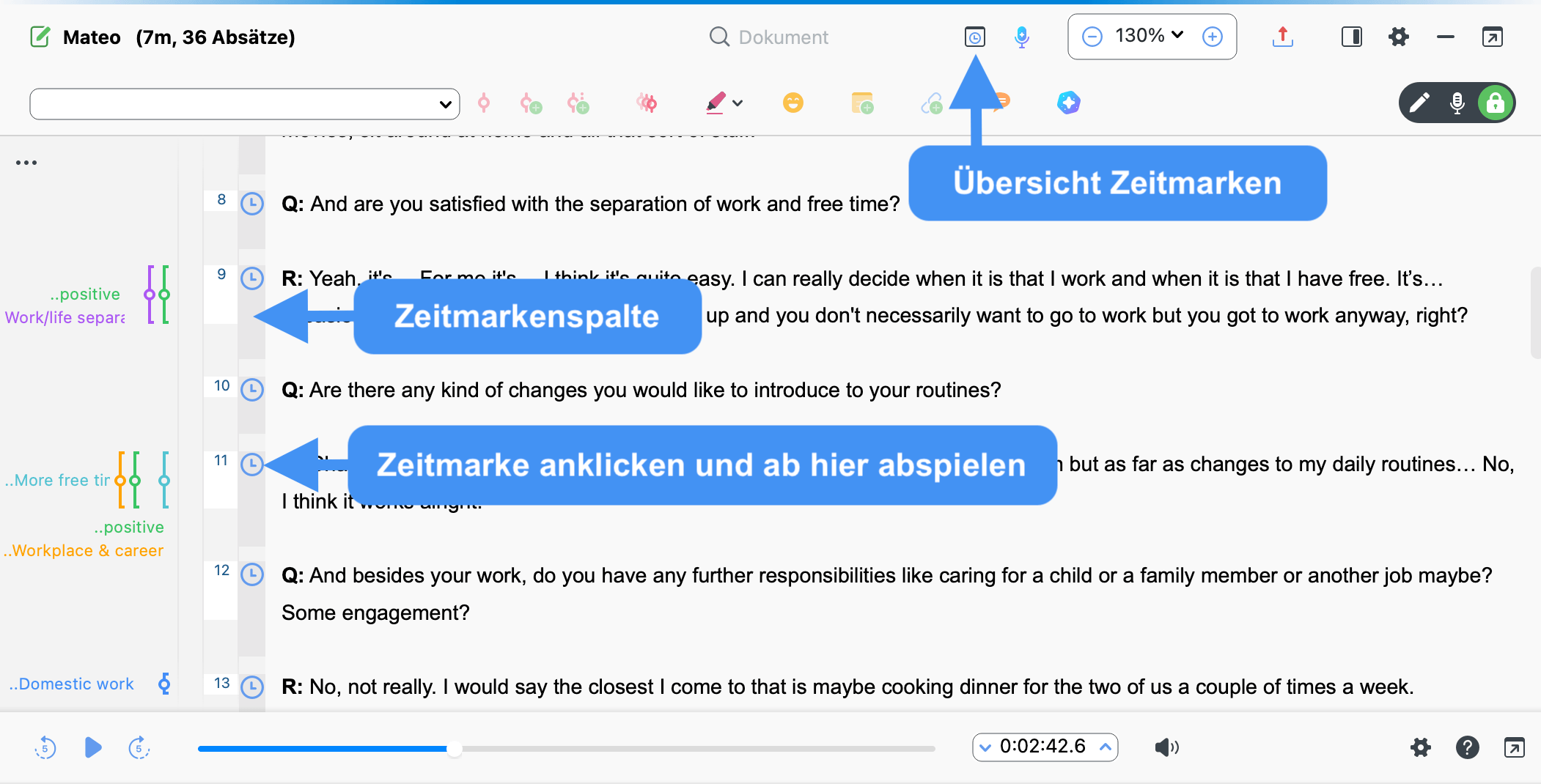The image size is (1541, 784).
Task: Click the ..positive code label beside paragraph 9
Action: click(x=85, y=294)
